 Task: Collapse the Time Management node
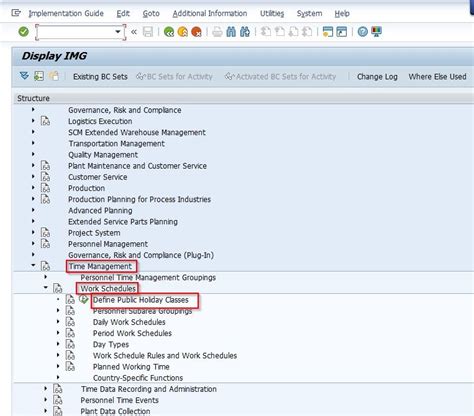(x=33, y=265)
